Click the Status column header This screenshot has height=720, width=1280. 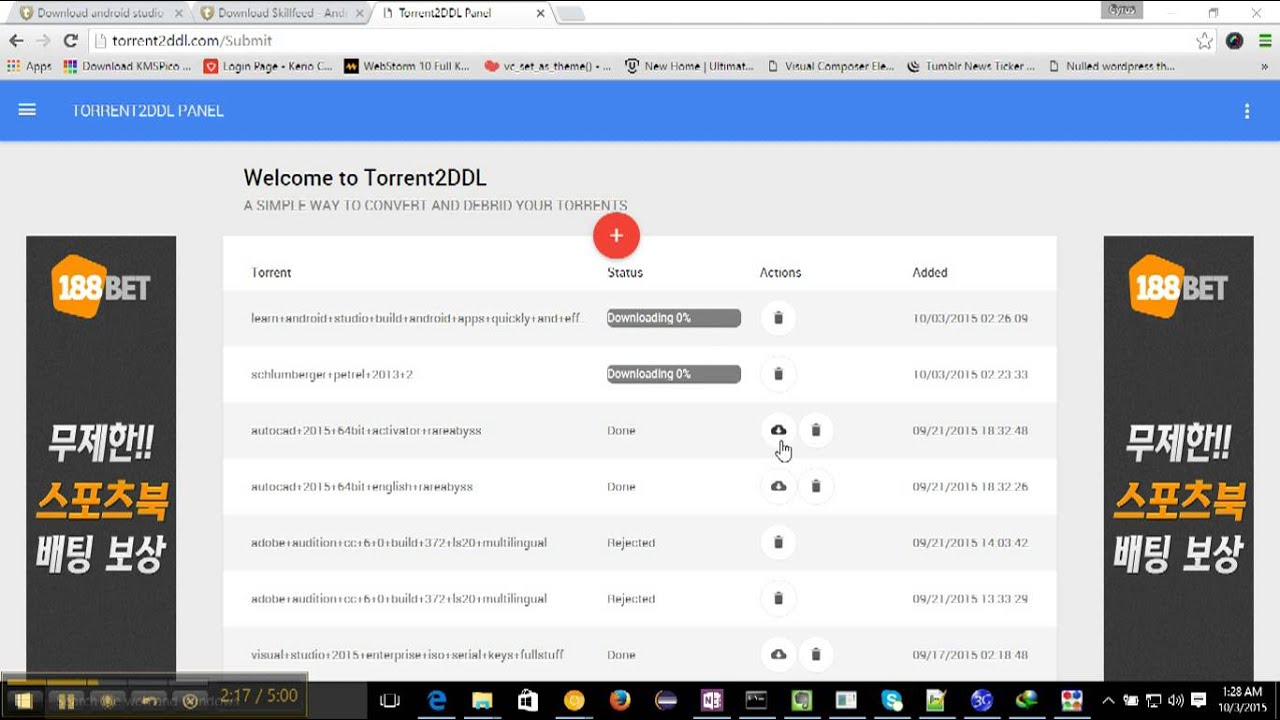click(x=625, y=272)
